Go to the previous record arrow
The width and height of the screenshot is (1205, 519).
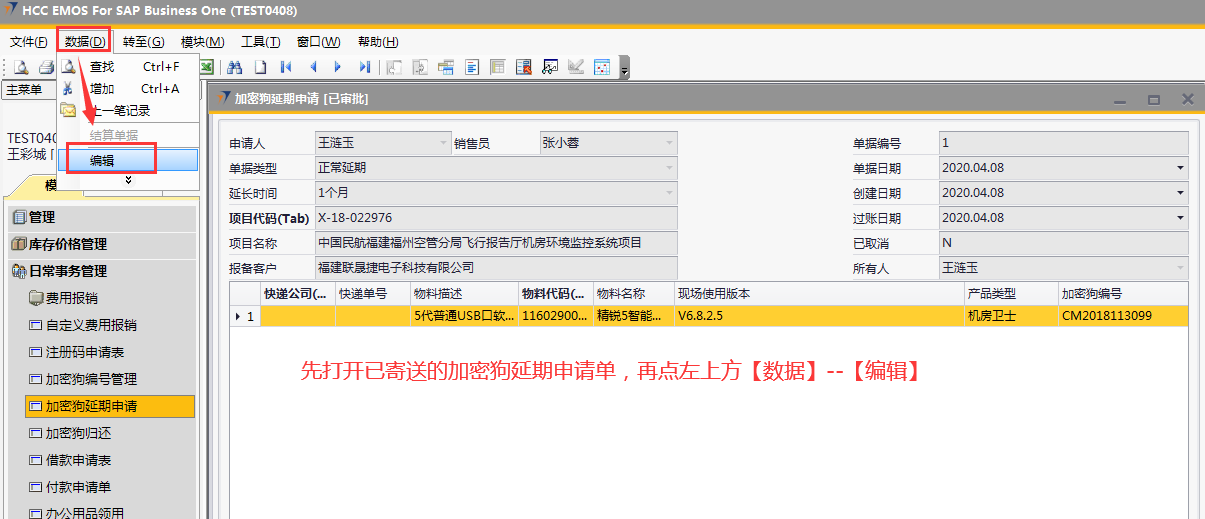coord(312,67)
